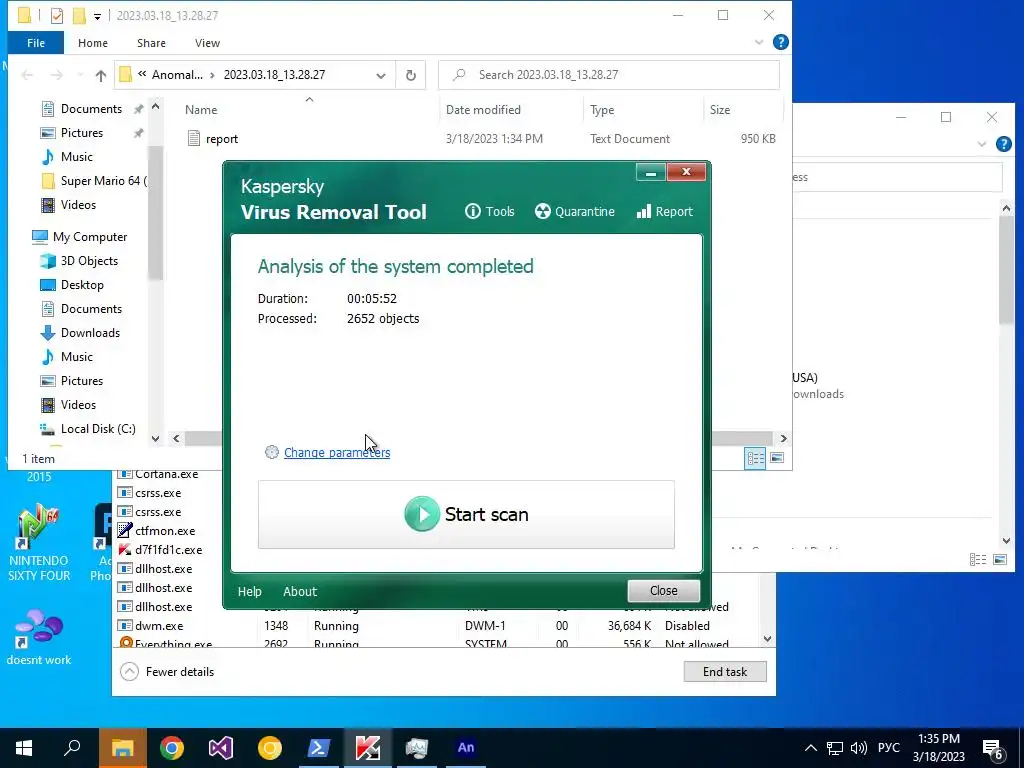1024x768 pixels.
Task: Click the Forward arrow in File Explorer
Action: (x=57, y=76)
